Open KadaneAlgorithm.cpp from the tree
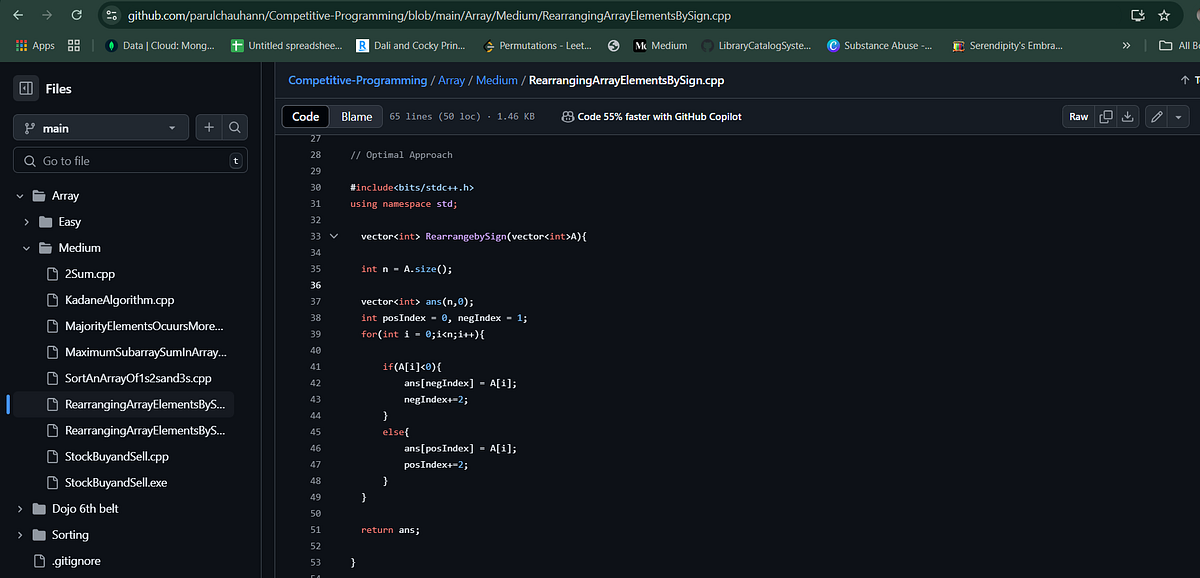The height and width of the screenshot is (578, 1200). (x=120, y=299)
